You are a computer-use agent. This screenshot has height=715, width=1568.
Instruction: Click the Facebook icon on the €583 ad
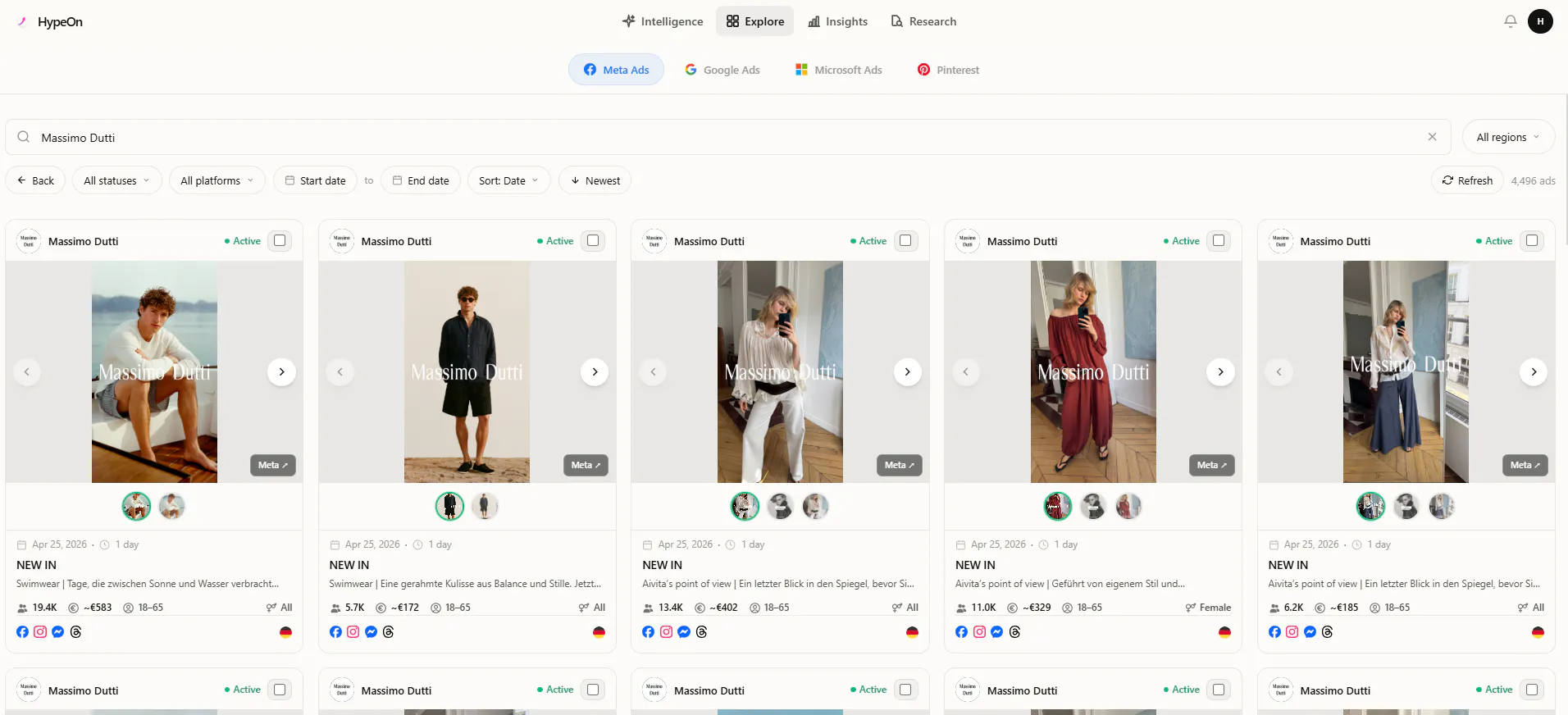(x=22, y=632)
